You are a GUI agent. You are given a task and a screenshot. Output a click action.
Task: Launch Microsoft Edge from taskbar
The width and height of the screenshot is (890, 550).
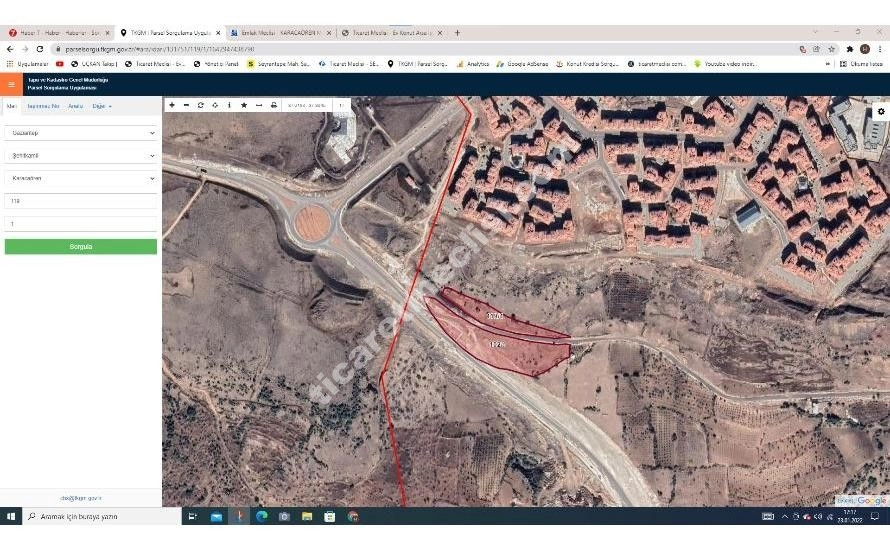click(x=262, y=517)
